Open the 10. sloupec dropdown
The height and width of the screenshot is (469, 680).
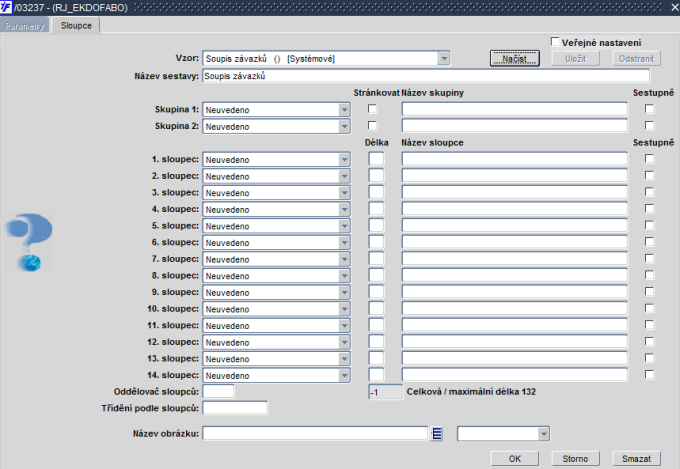(344, 309)
